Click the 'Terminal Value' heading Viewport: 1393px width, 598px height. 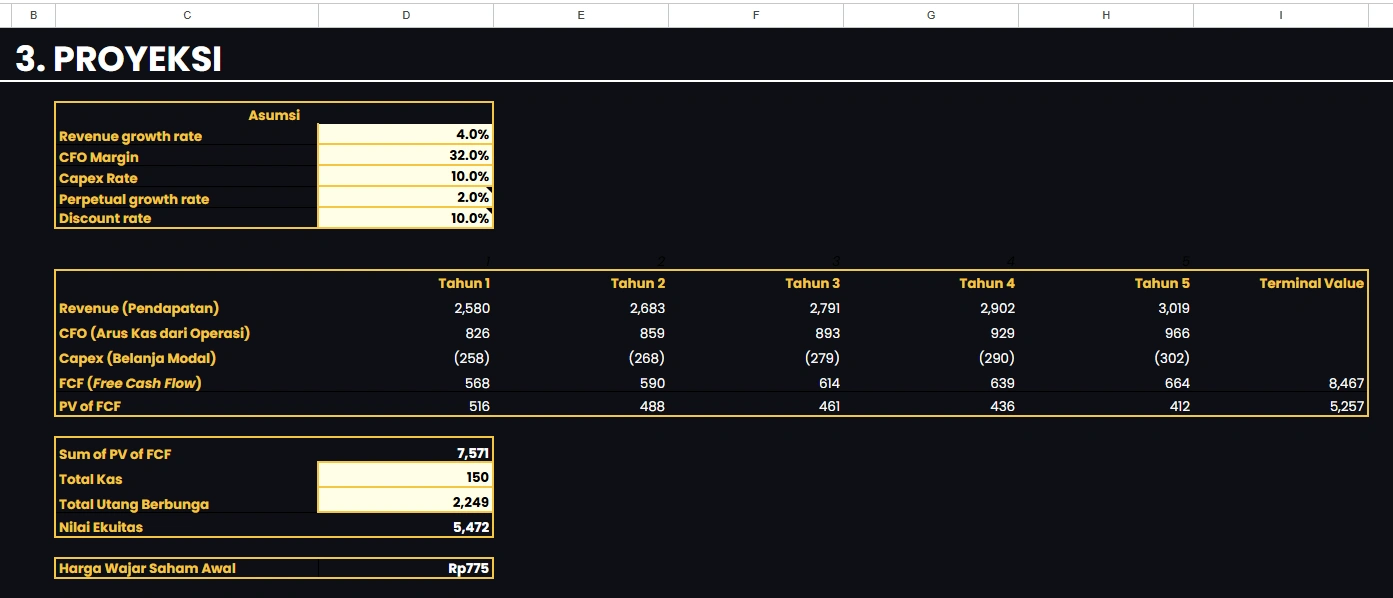[1311, 283]
